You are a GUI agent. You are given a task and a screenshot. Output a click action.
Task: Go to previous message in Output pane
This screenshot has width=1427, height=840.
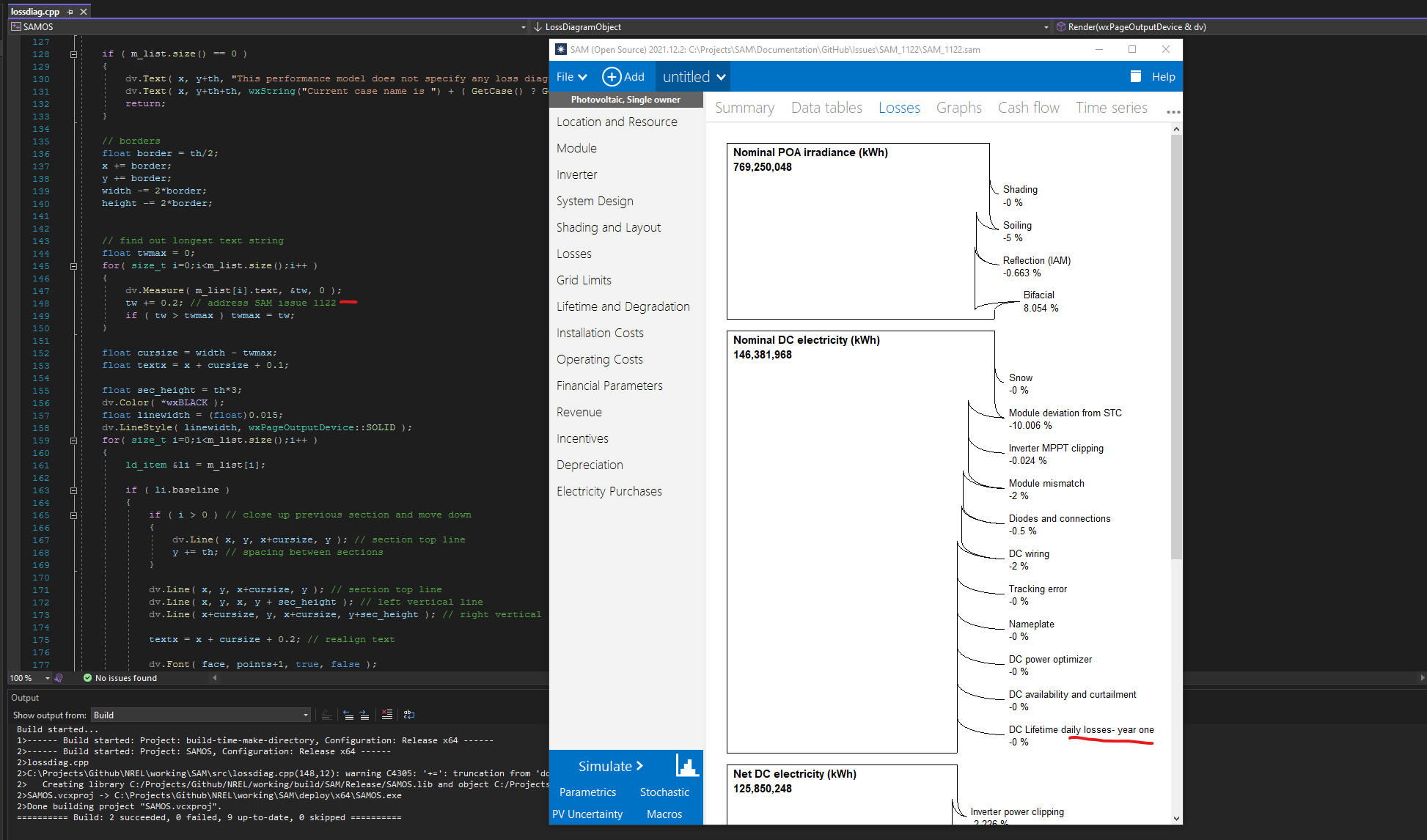[x=348, y=715]
